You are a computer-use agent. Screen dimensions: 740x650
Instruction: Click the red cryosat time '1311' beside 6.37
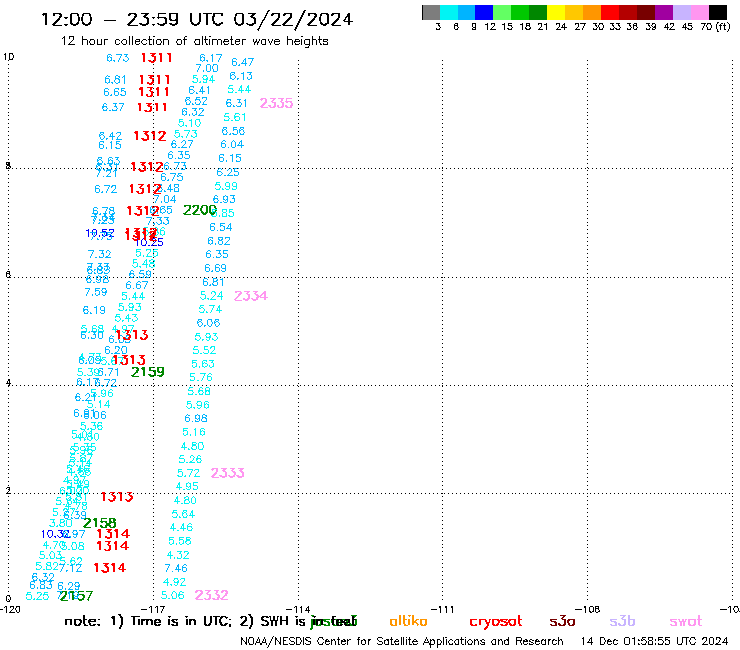[152, 107]
